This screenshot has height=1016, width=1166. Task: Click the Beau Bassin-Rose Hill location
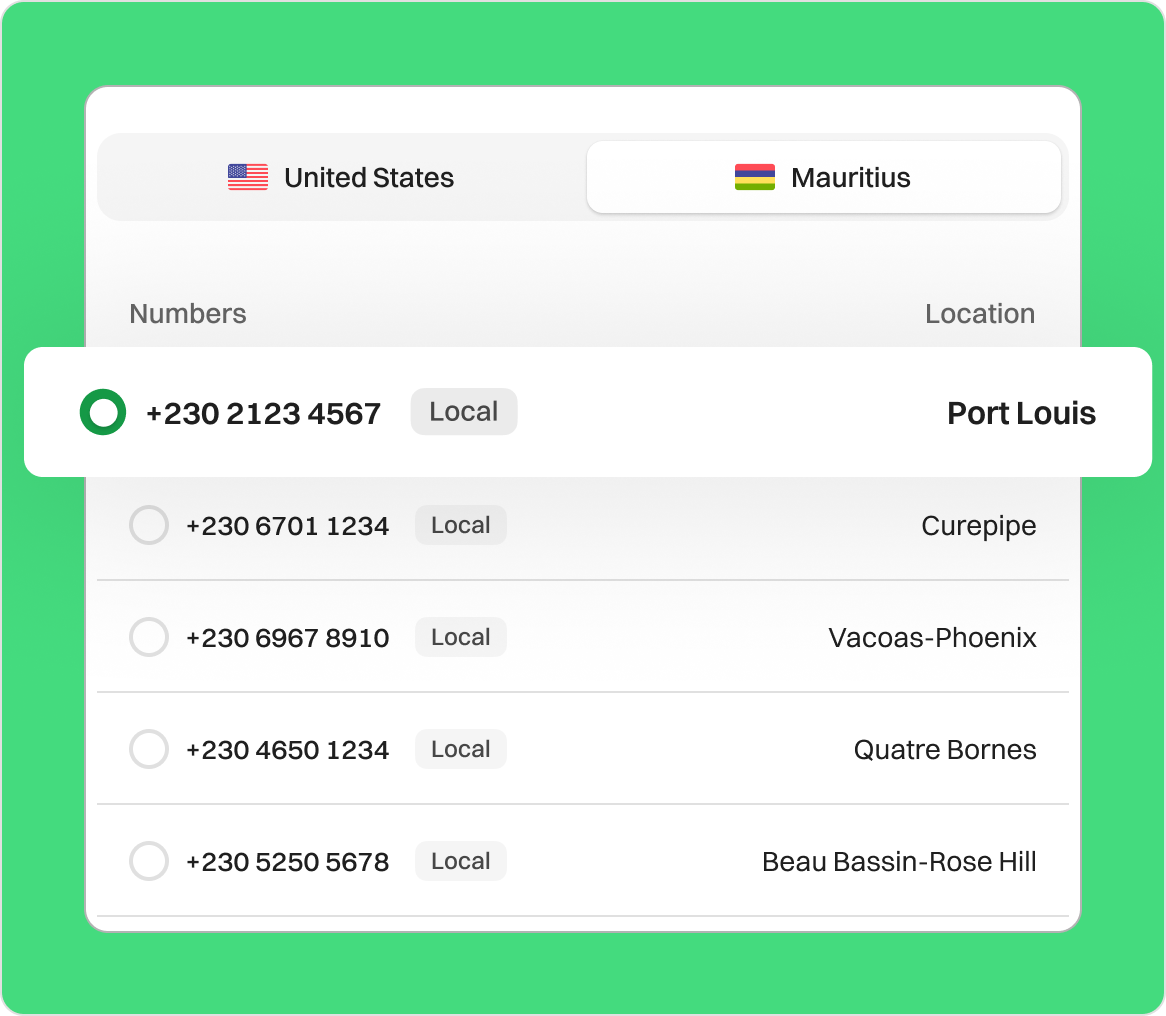pos(899,862)
